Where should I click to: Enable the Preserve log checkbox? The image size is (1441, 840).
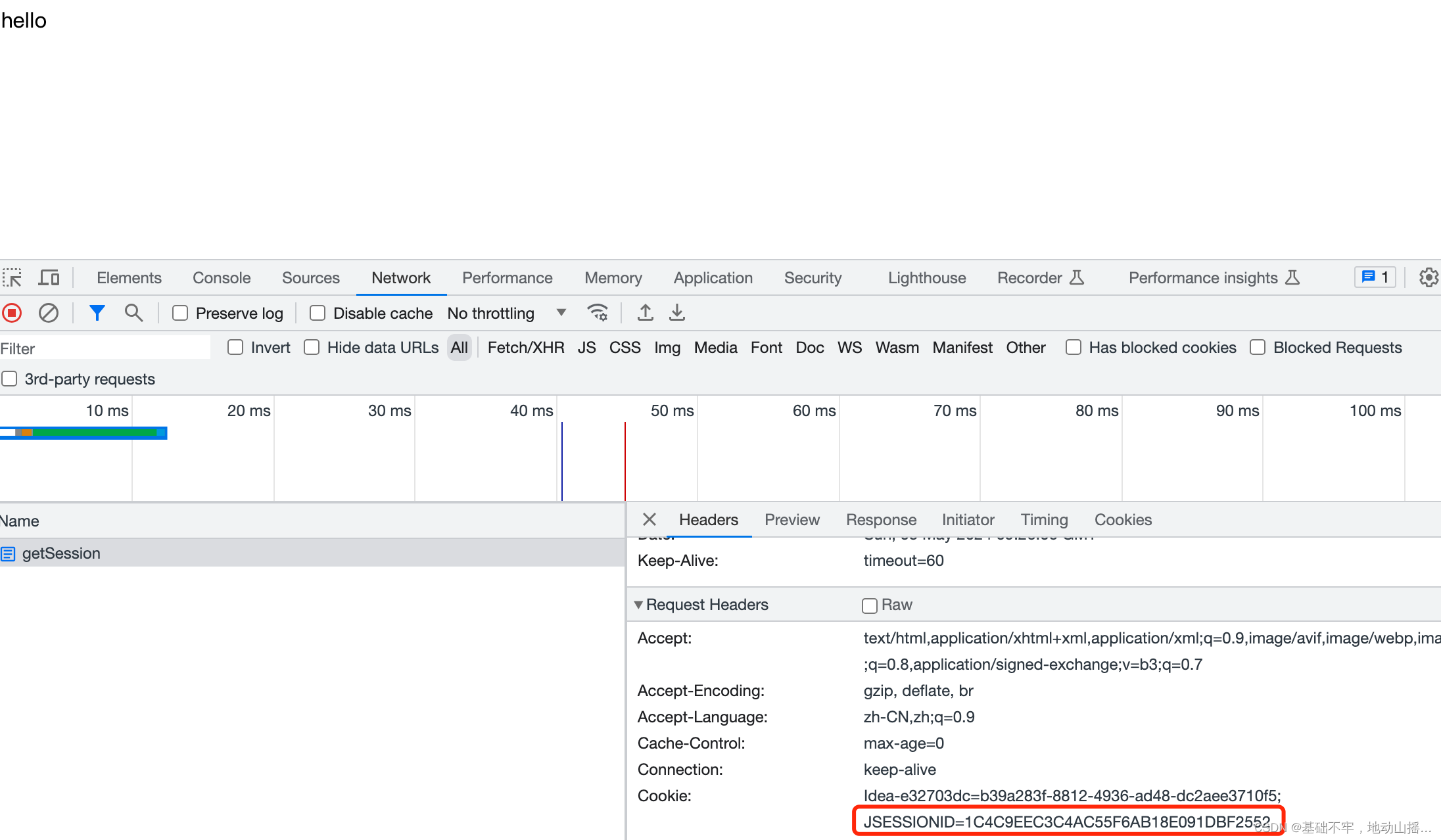[180, 314]
